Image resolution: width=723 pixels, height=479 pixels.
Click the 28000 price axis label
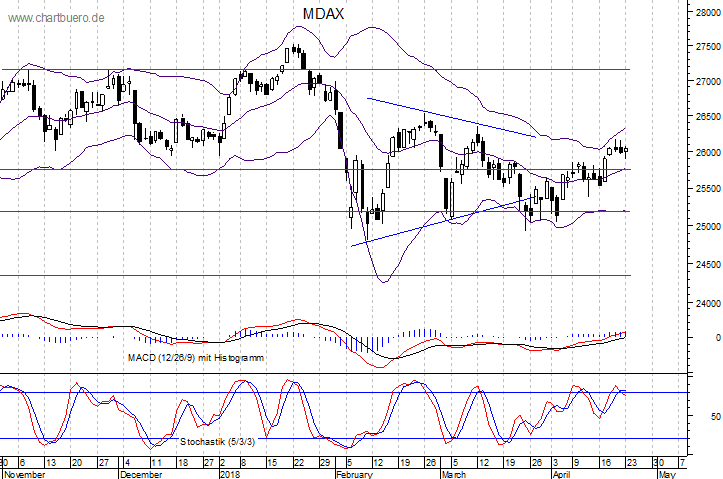[x=708, y=12]
